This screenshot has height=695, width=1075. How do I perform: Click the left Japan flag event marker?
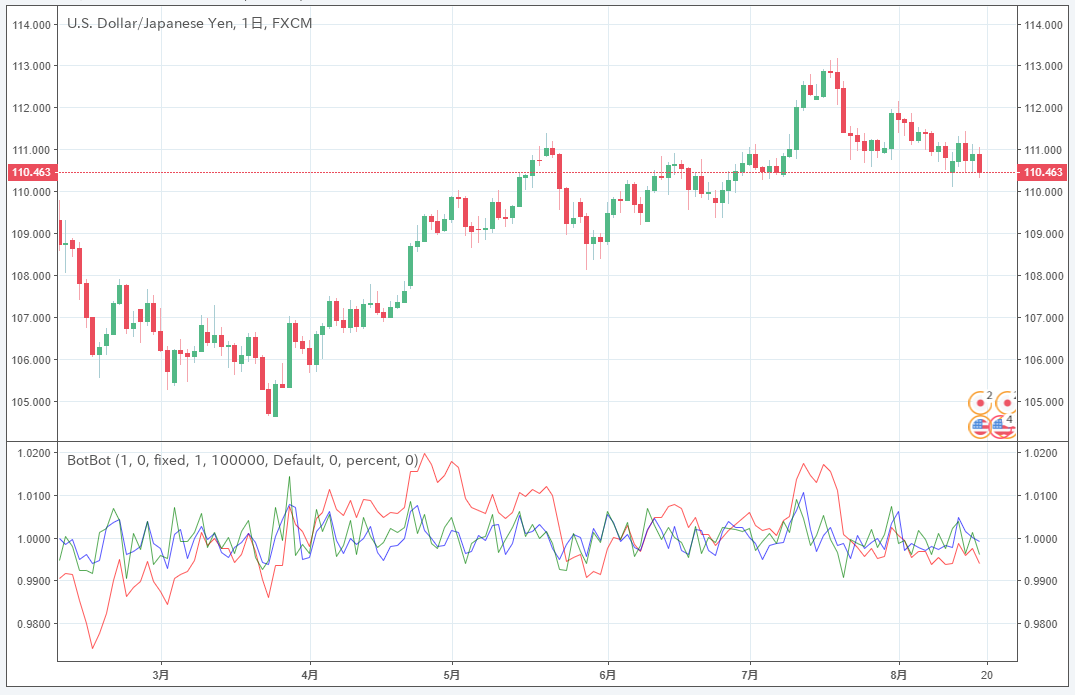tap(979, 404)
